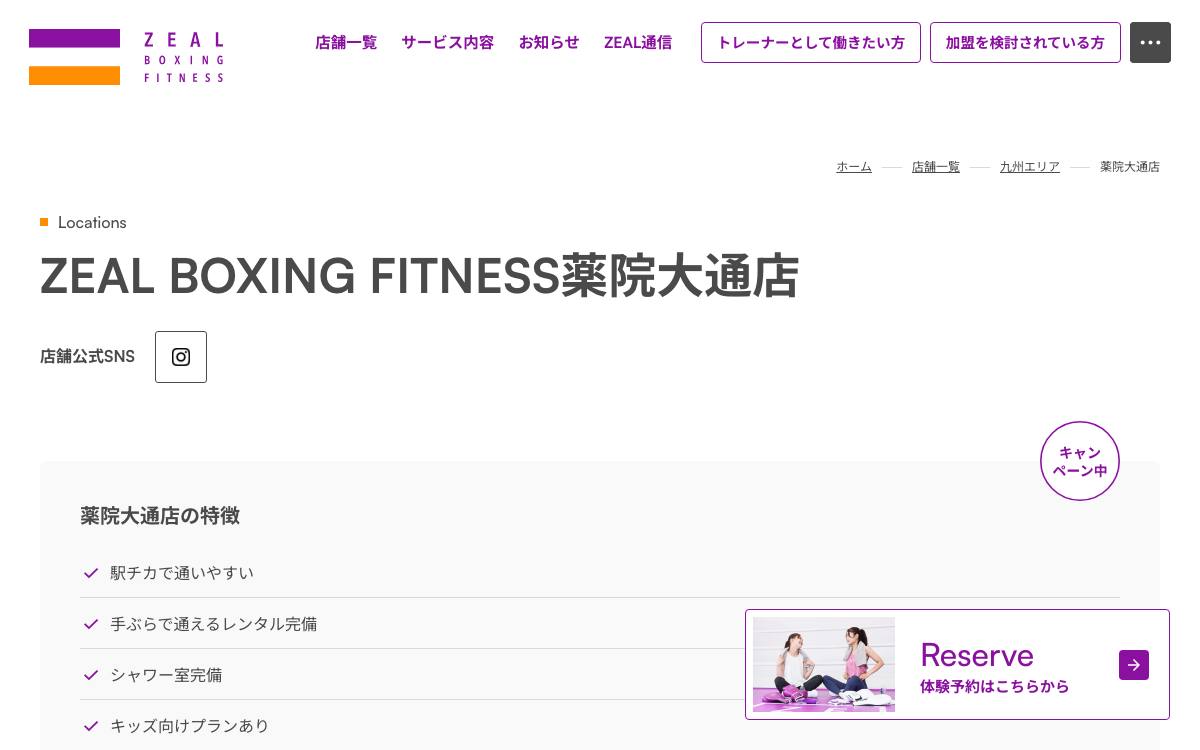The width and height of the screenshot is (1200, 750).
Task: Follow the 店舗一覧 breadcrumb link
Action: (x=936, y=167)
